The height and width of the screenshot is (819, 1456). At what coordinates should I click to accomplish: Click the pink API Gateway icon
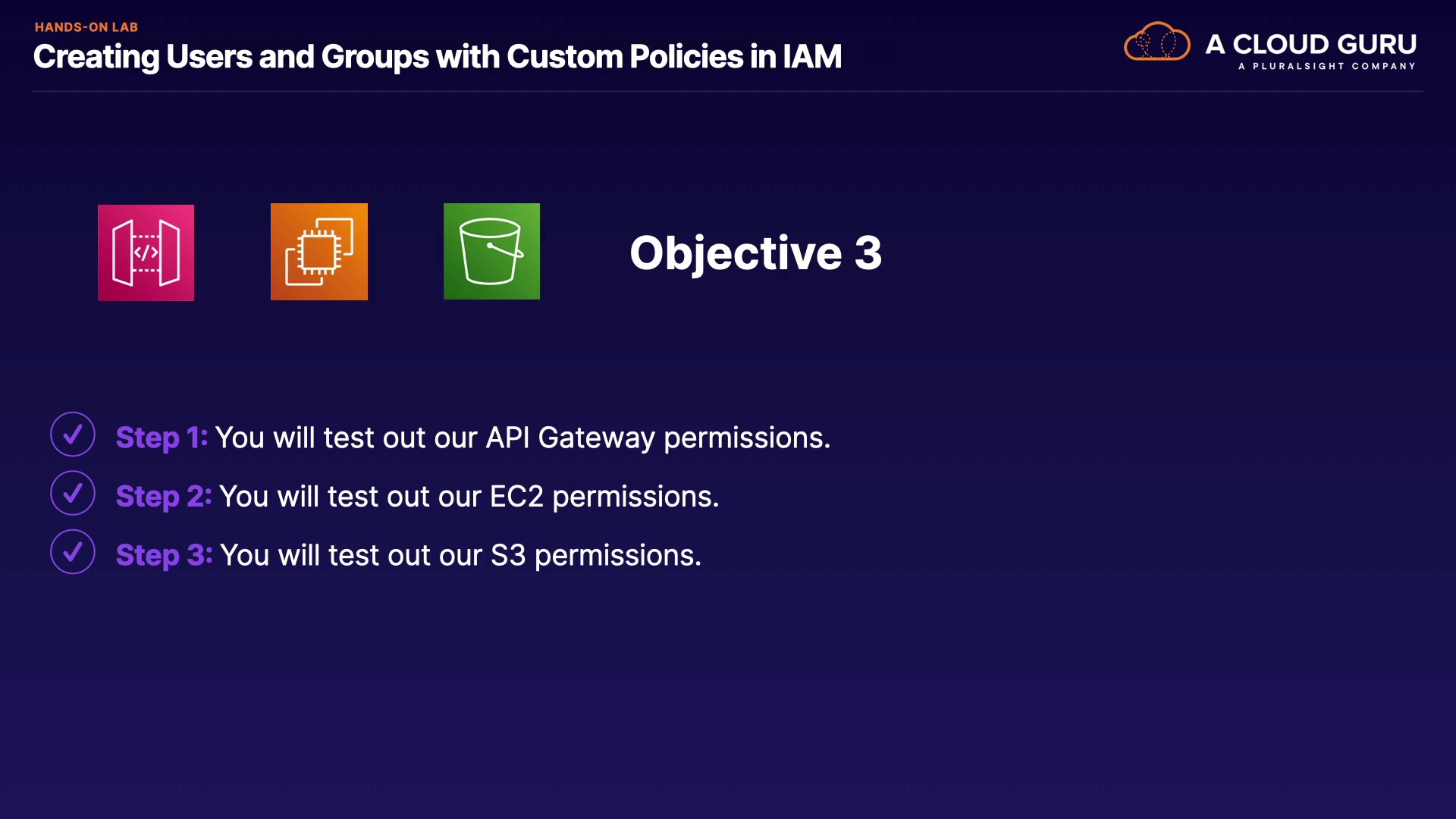point(146,253)
